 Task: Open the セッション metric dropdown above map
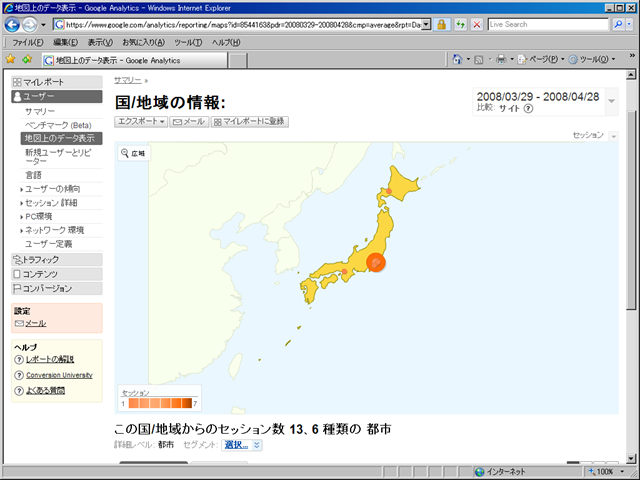click(x=613, y=136)
